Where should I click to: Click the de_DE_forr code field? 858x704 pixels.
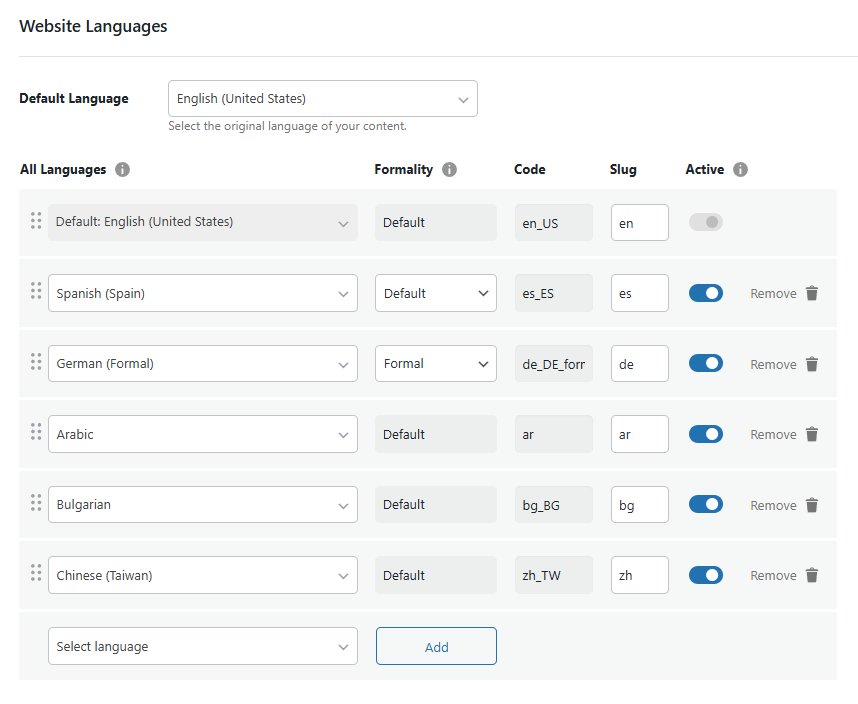tap(554, 364)
